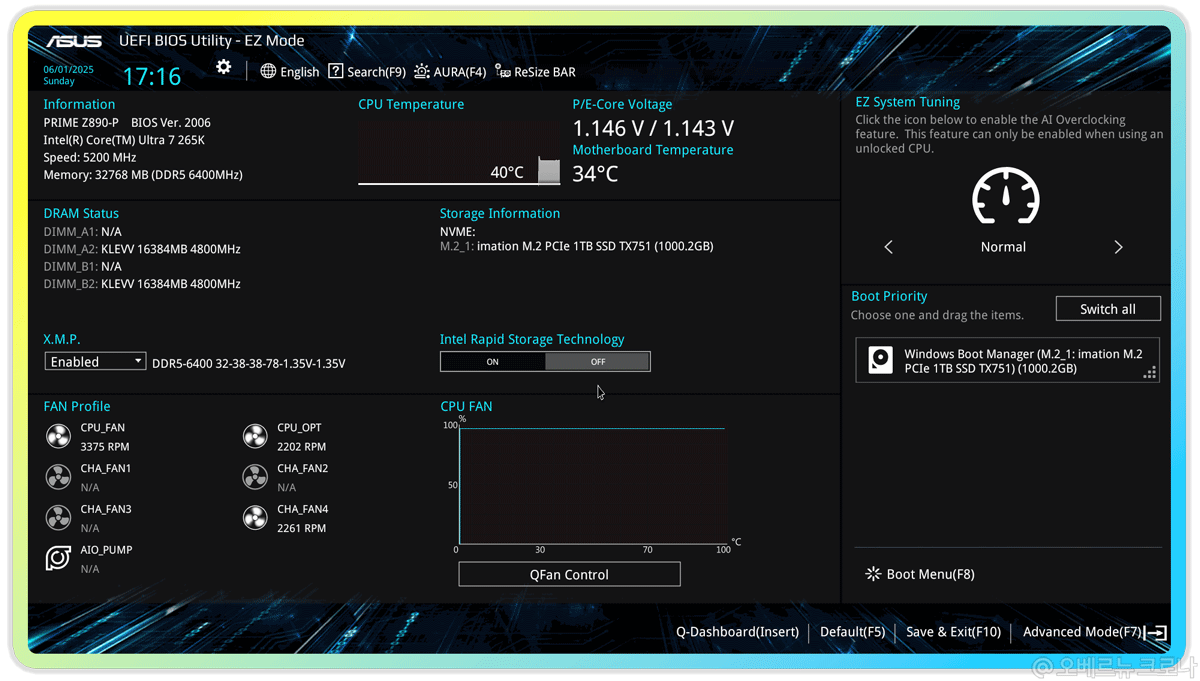
Task: Open Search (F9)
Action: coord(367,72)
